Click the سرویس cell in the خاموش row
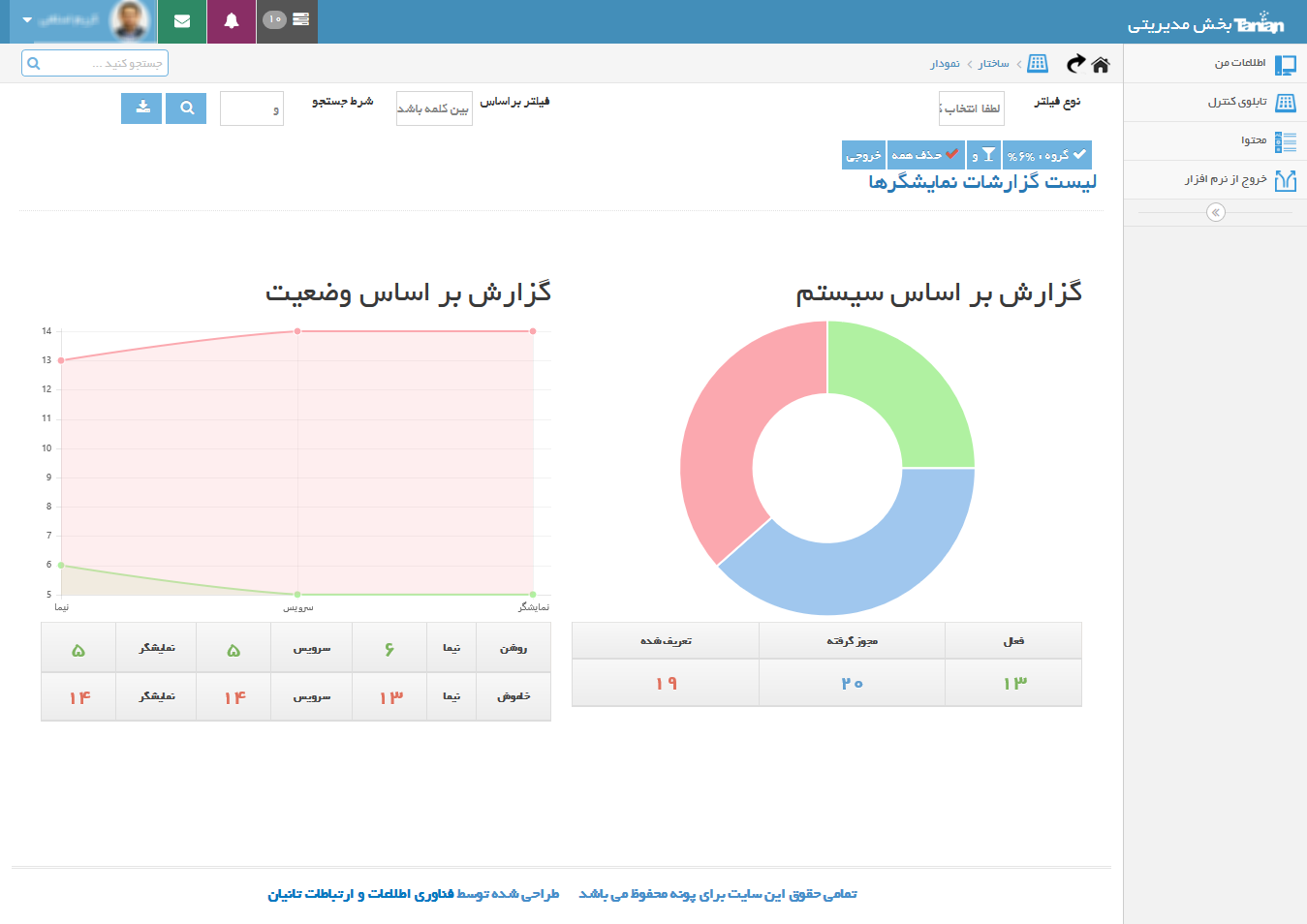The height and width of the screenshot is (924, 1307). click(x=312, y=696)
